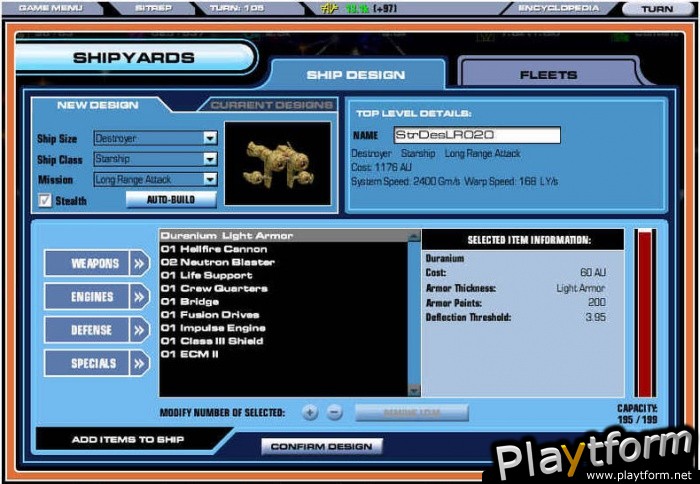Viewport: 700px width, 484px height.
Task: Switch to the Ship Design tab
Action: pos(356,75)
